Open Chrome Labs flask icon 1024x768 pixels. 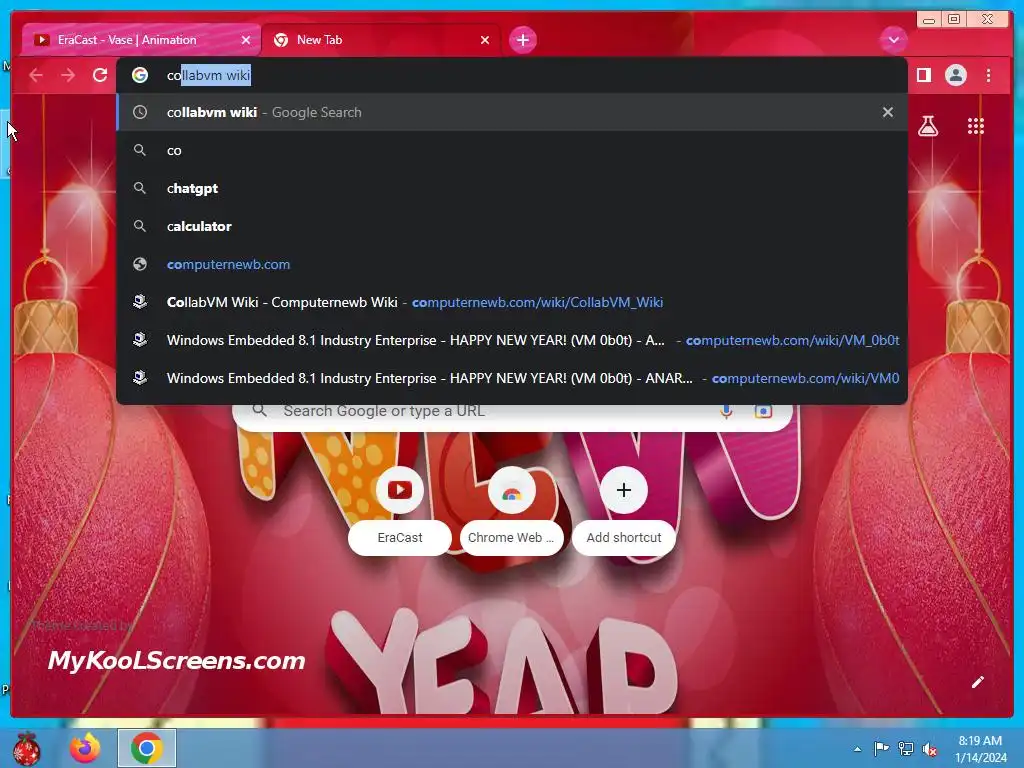pyautogui.click(x=927, y=126)
